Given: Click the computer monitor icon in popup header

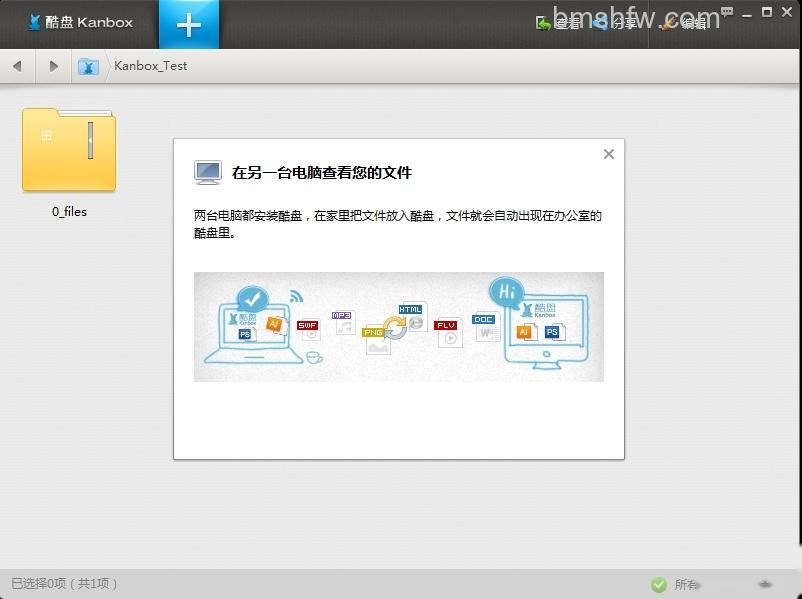Looking at the screenshot, I should [208, 172].
